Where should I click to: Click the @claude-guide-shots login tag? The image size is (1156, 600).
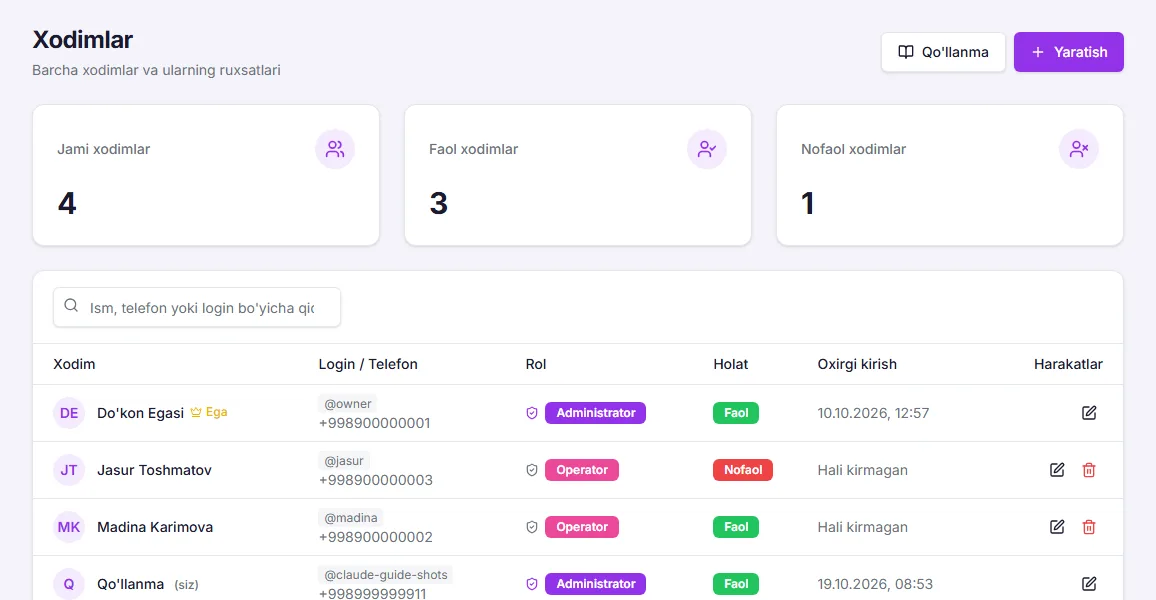click(386, 575)
